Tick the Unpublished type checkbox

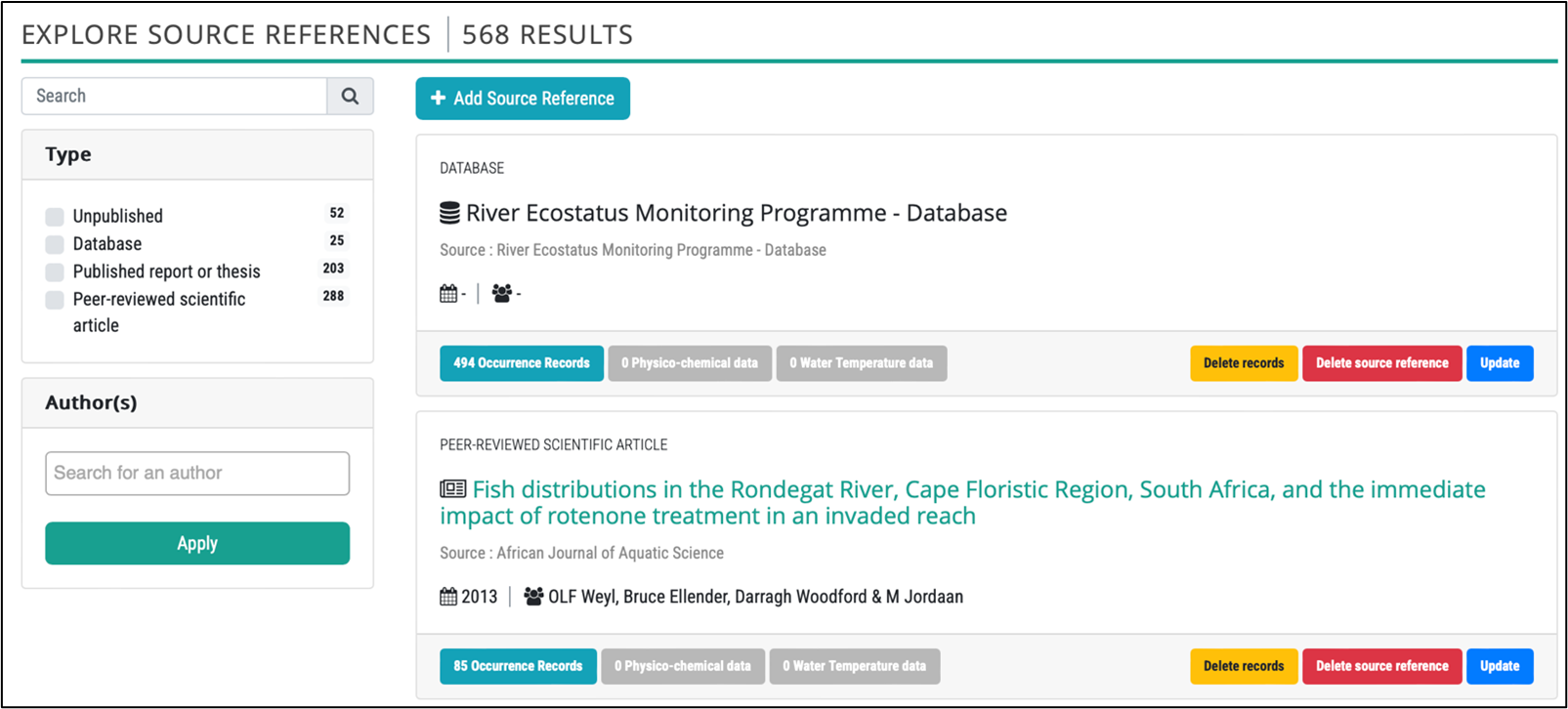[x=55, y=216]
